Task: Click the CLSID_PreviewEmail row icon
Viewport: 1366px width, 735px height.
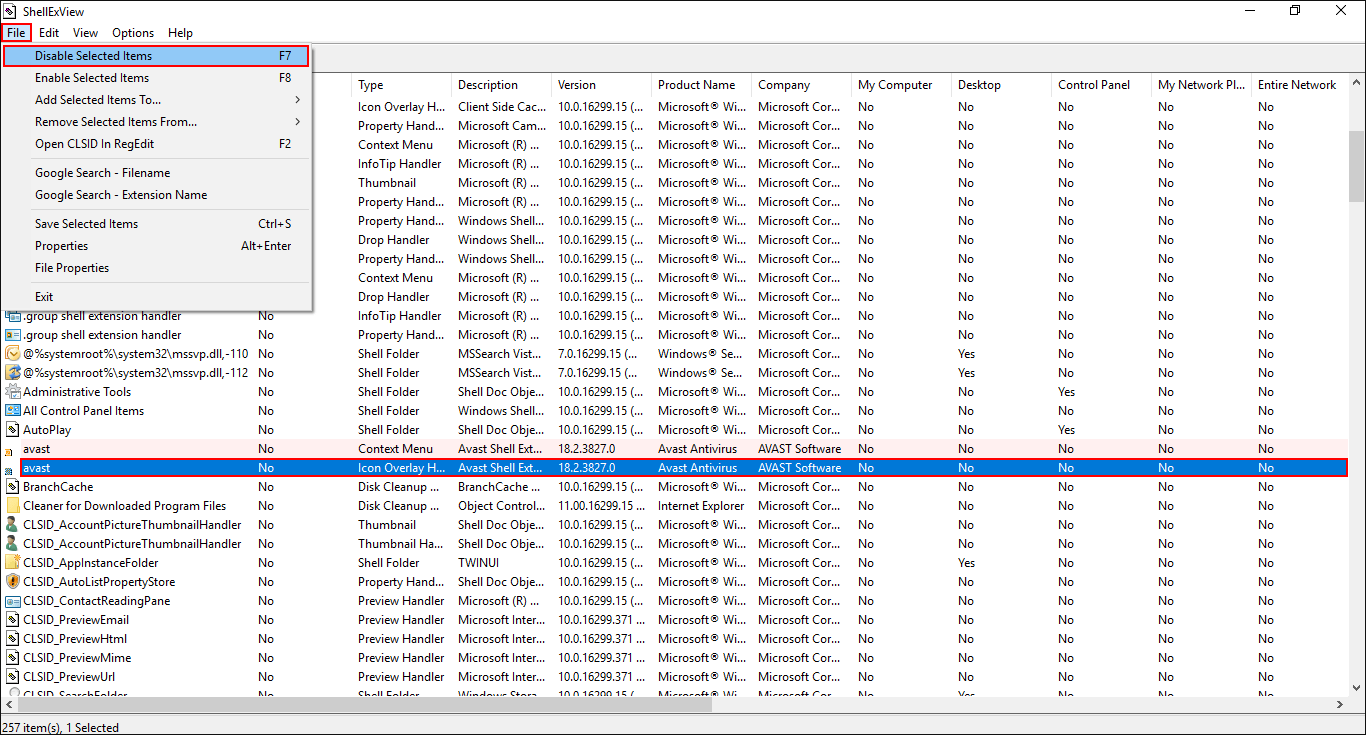Action: click(13, 620)
